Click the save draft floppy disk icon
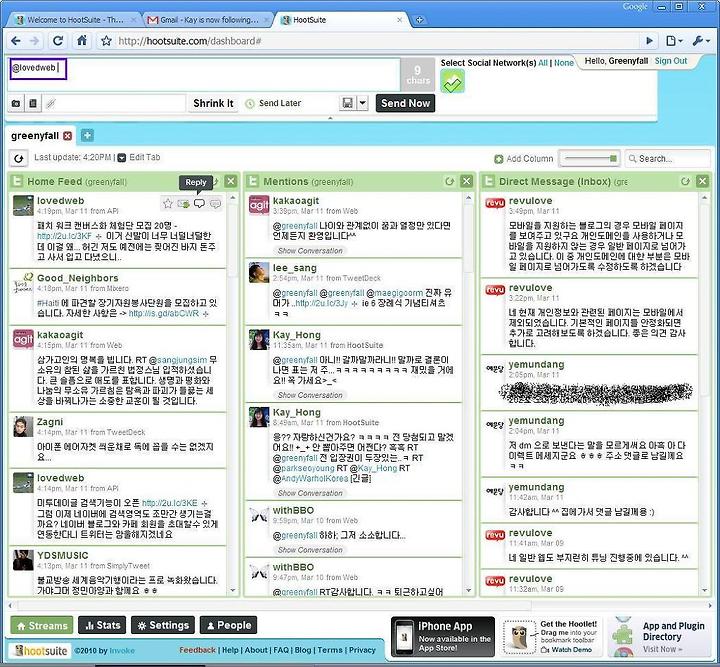 click(348, 103)
